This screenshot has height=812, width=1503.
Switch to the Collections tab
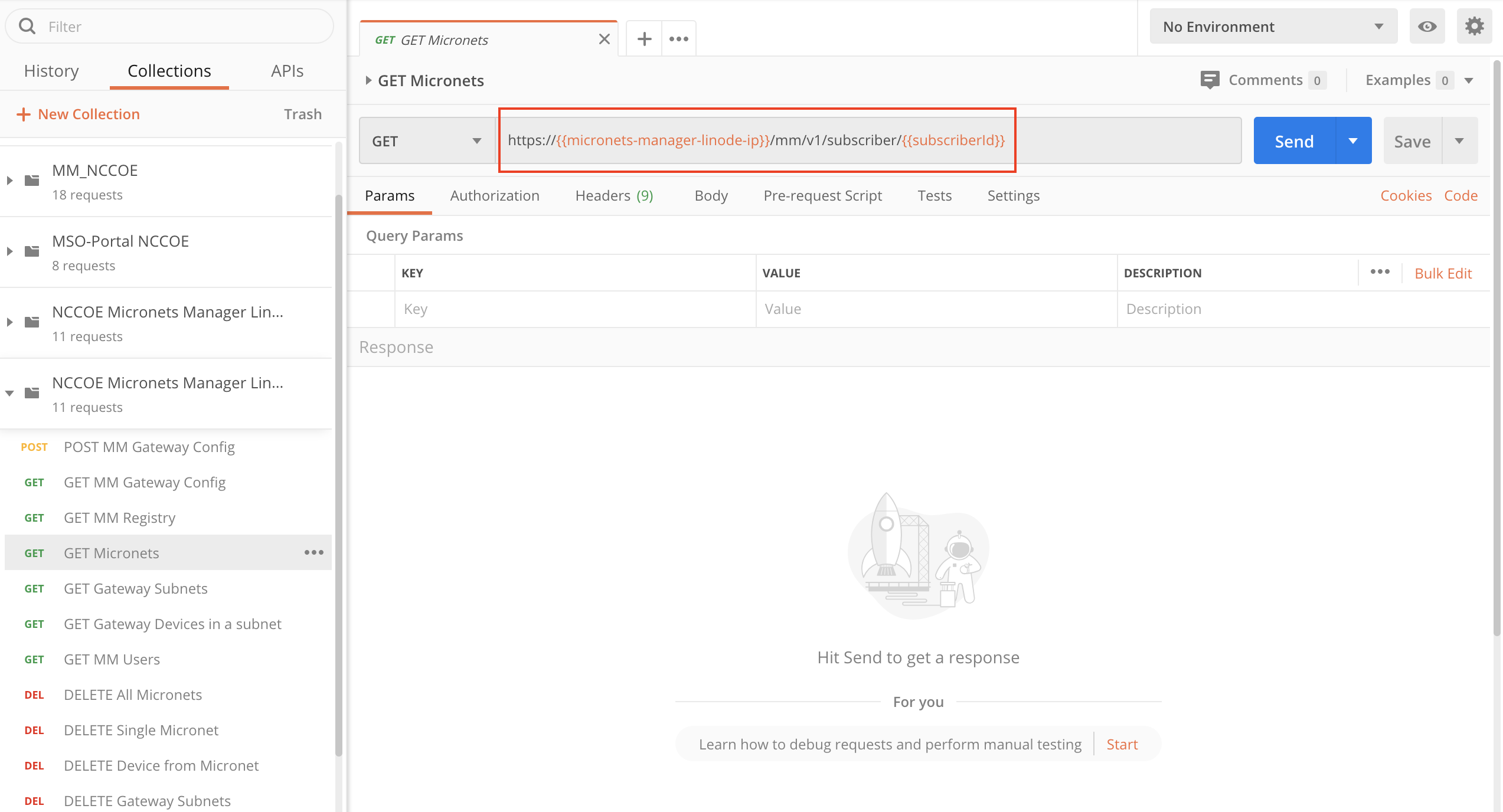169,71
